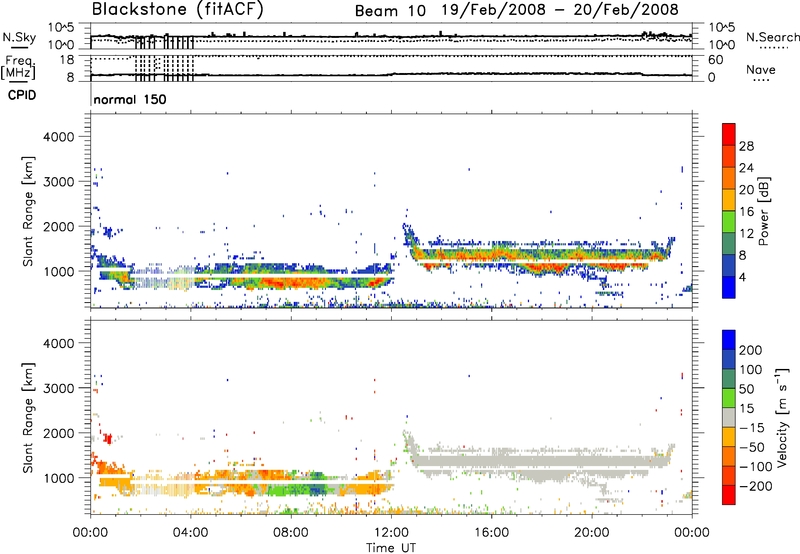Pick the red top segment of power colorbar
Image resolution: width=800 pixels, height=554 pixels.
pos(729,135)
